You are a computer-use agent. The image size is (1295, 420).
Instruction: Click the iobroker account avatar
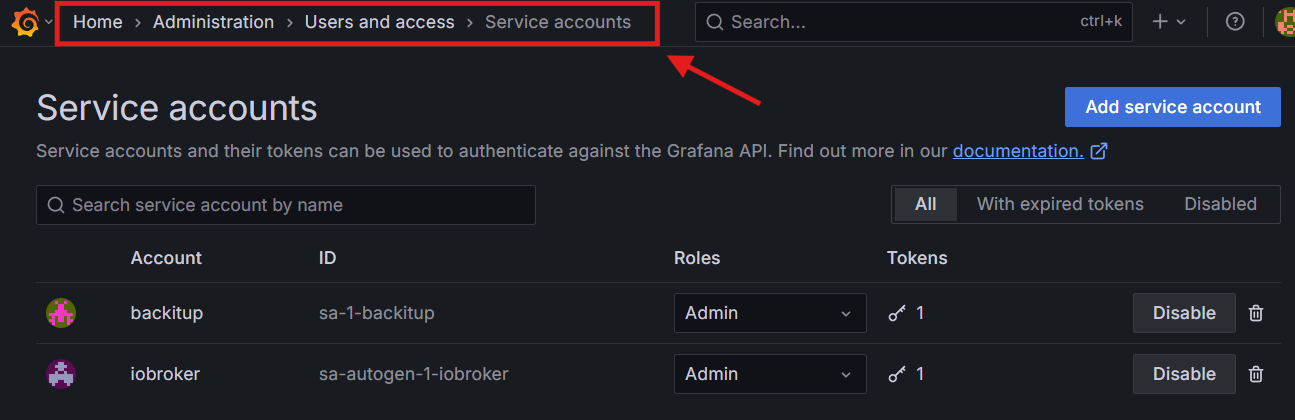pos(61,374)
